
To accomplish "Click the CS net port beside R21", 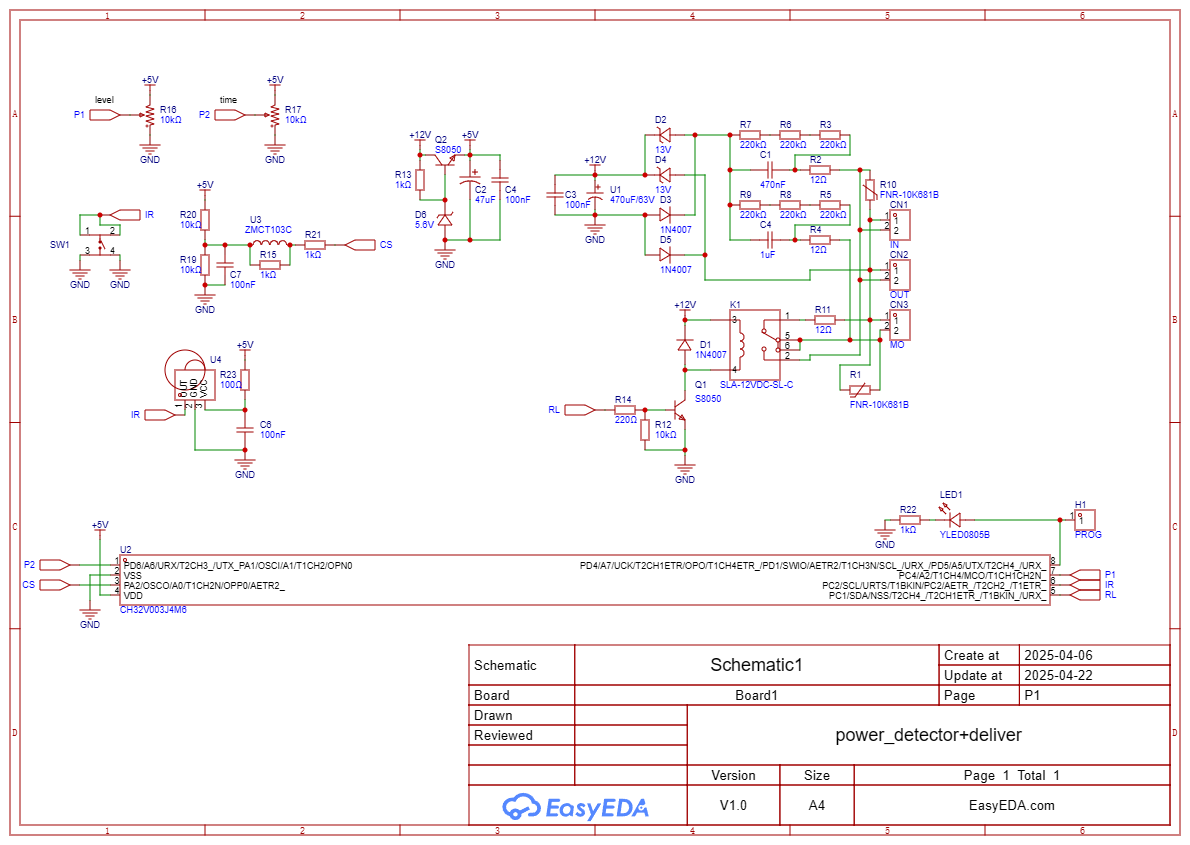I will point(360,244).
